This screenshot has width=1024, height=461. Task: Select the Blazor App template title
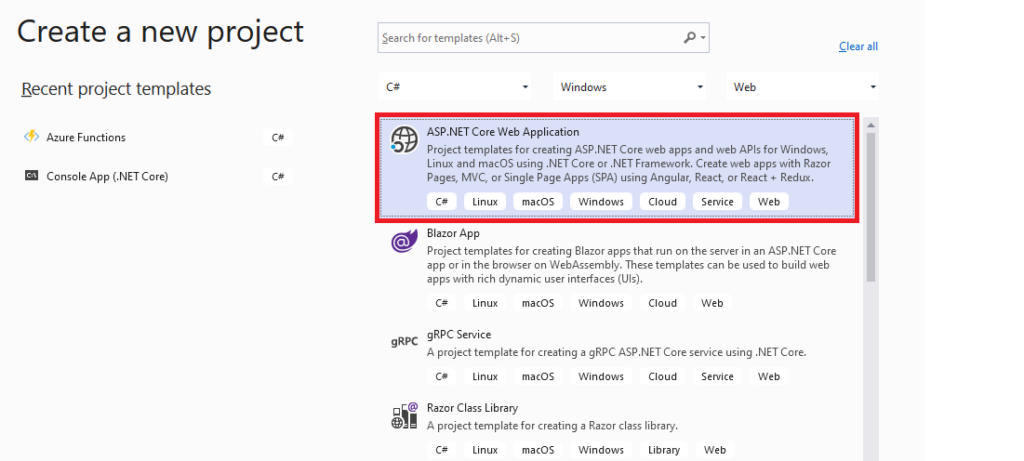(453, 233)
